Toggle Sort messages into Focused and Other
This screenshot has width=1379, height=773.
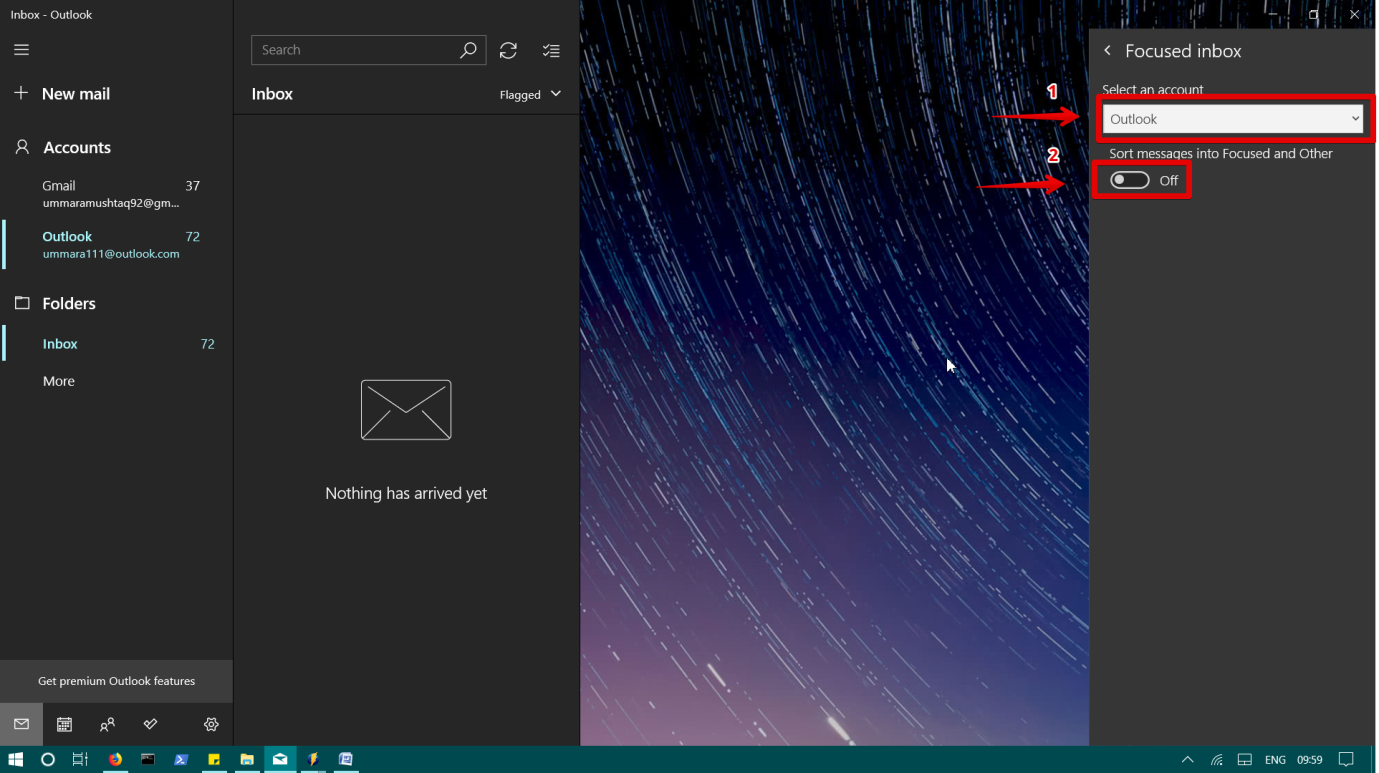coord(1130,180)
